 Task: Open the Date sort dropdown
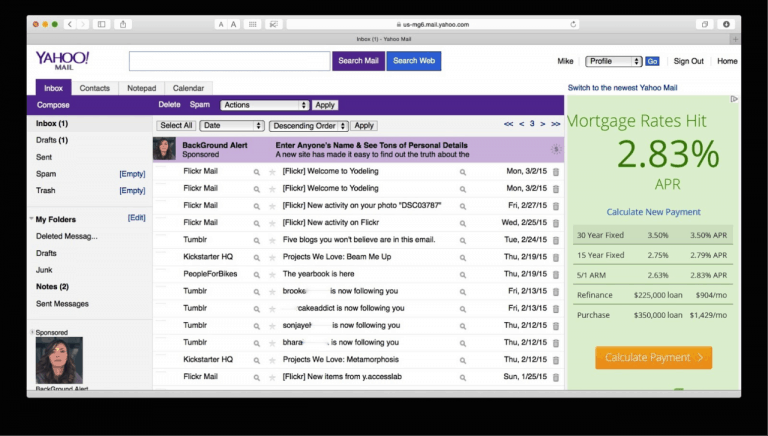click(232, 125)
